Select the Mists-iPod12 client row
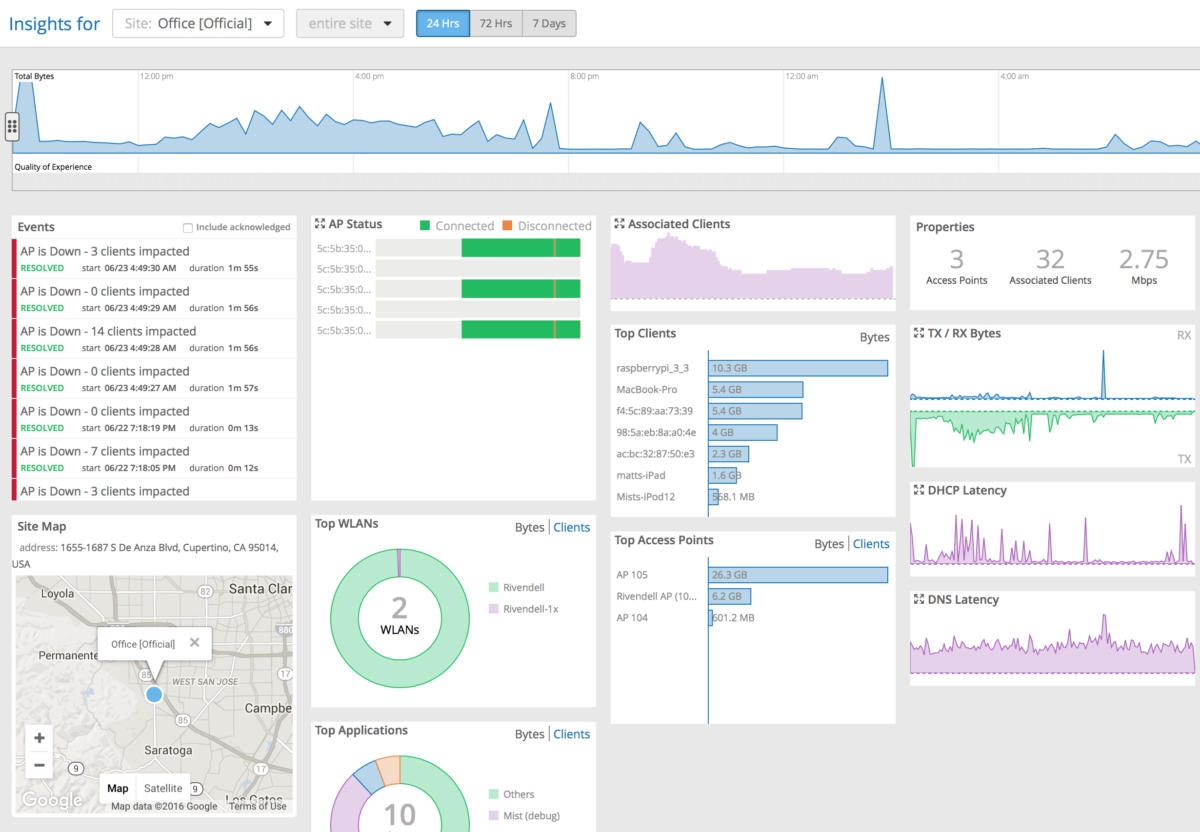This screenshot has width=1200, height=832. 752,496
